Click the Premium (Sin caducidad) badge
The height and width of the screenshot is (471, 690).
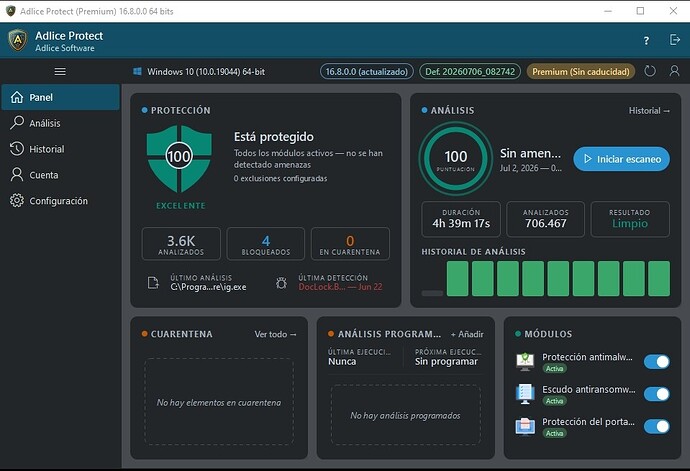(580, 71)
